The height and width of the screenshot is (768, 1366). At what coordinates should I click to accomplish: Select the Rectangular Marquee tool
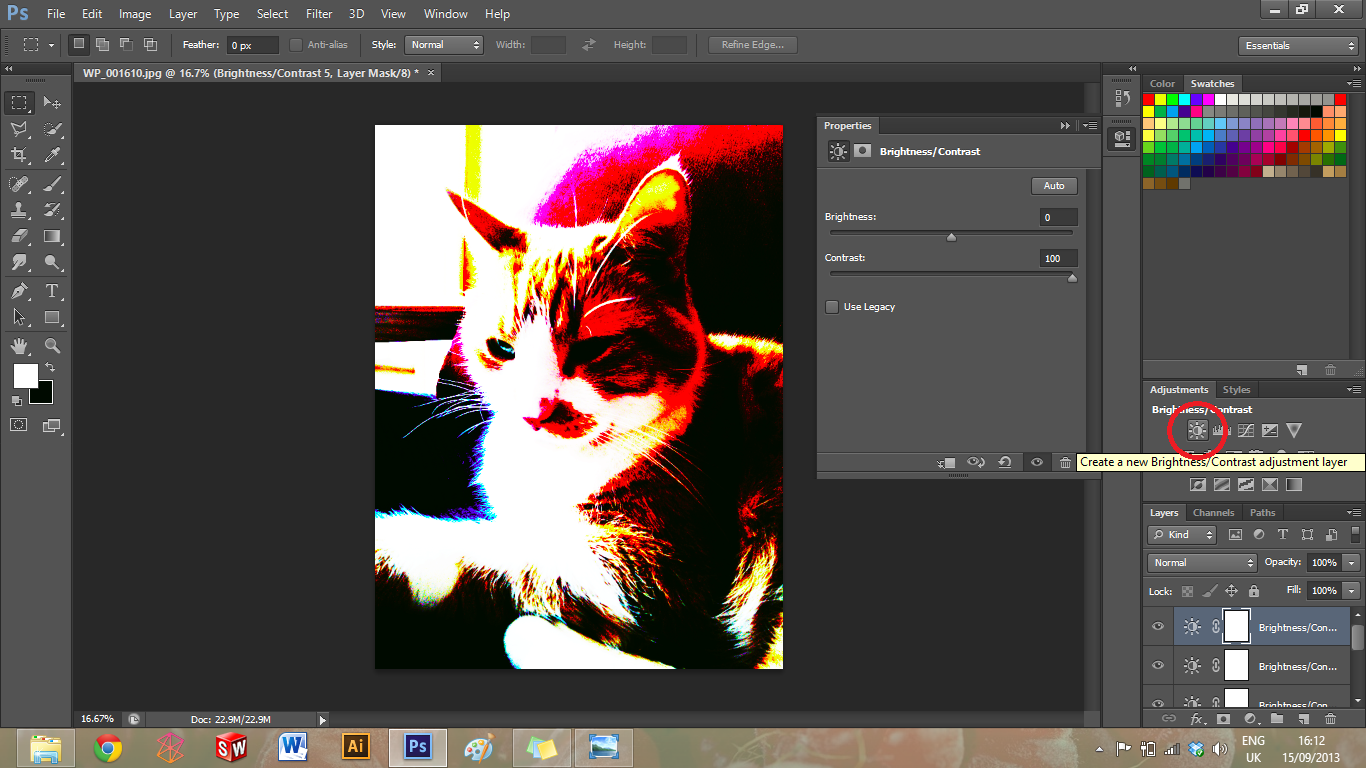click(19, 103)
